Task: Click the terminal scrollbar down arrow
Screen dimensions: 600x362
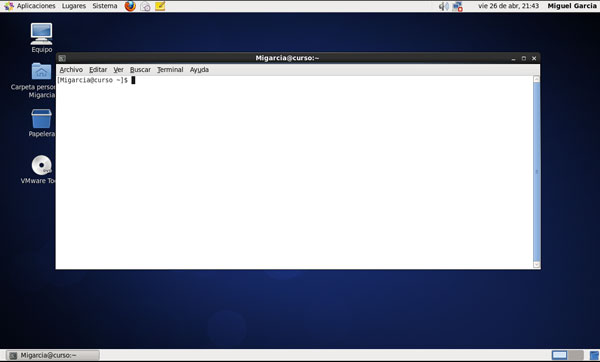Action: tap(536, 264)
